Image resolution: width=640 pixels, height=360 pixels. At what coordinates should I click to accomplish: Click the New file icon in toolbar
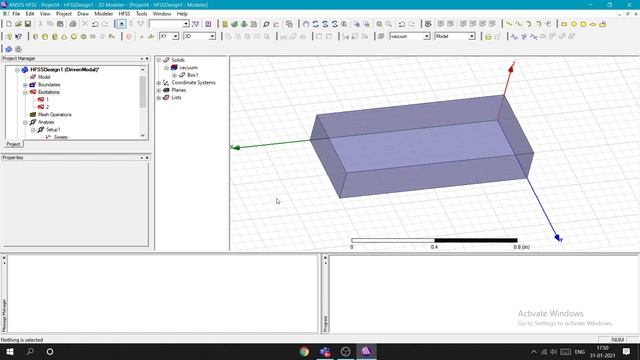coord(9,24)
